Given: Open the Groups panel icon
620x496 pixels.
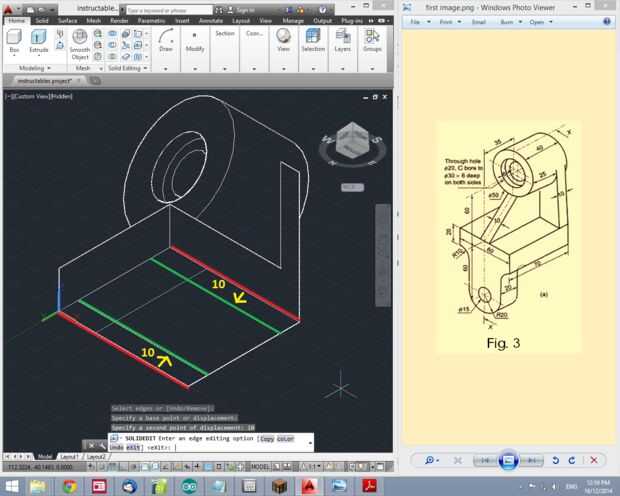Looking at the screenshot, I should coord(372,41).
